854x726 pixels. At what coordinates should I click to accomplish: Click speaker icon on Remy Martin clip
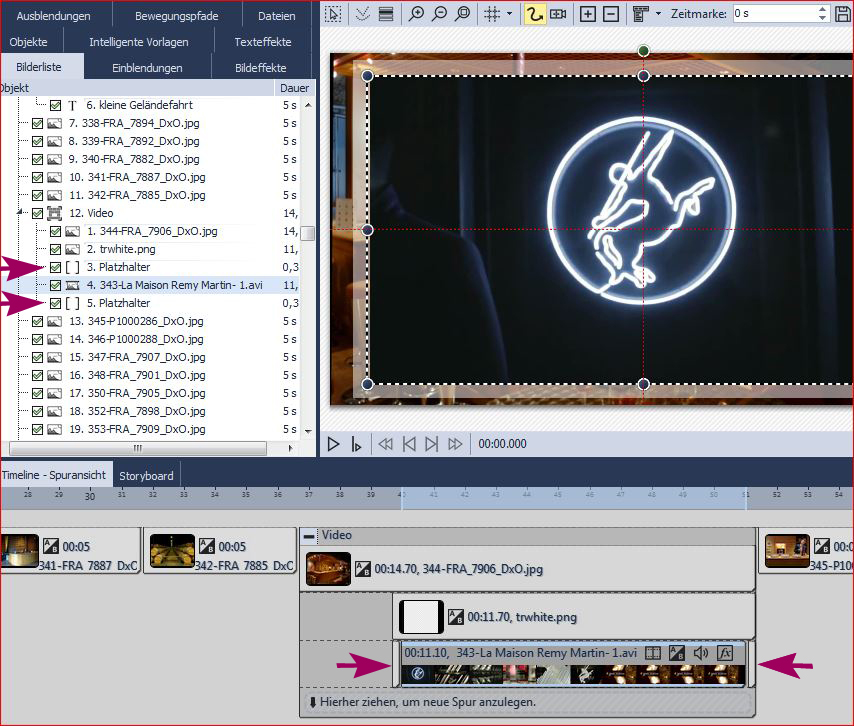[x=701, y=653]
